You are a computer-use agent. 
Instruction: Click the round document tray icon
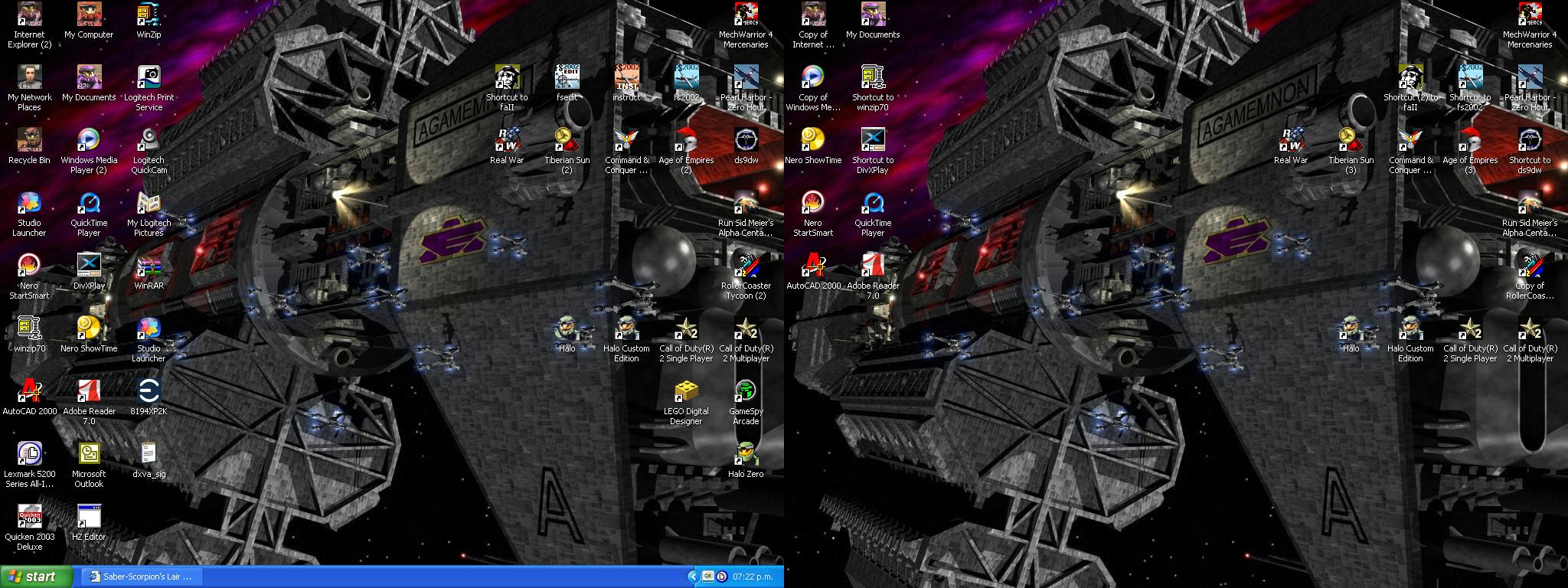[x=721, y=577]
